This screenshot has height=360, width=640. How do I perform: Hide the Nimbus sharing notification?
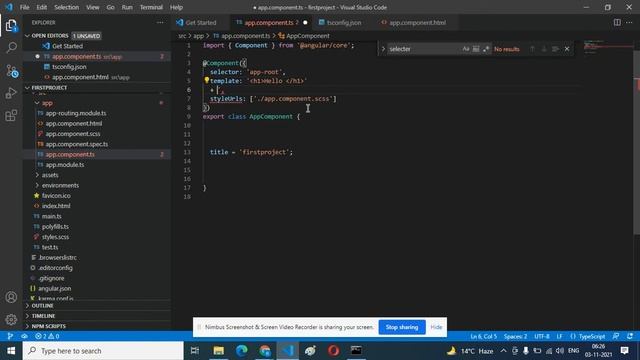tap(436, 327)
